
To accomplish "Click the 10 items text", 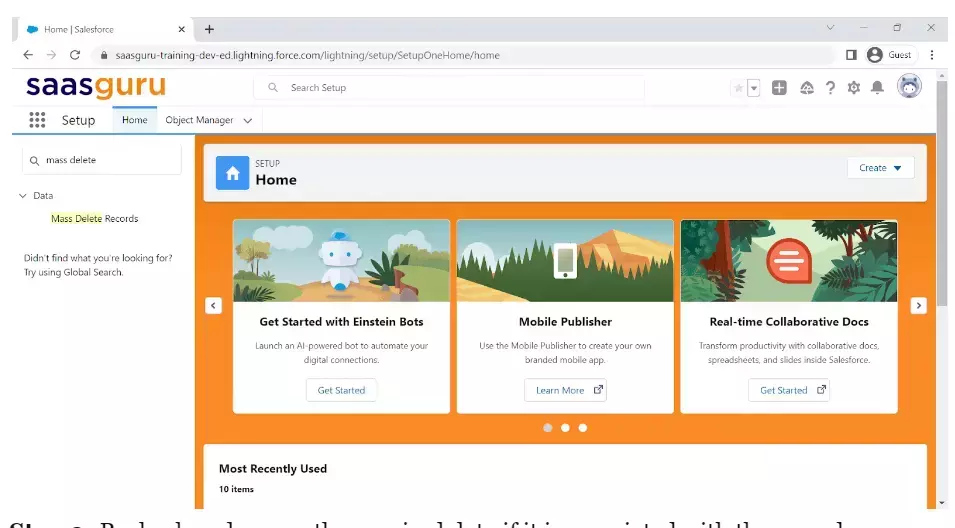I will pos(236,489).
